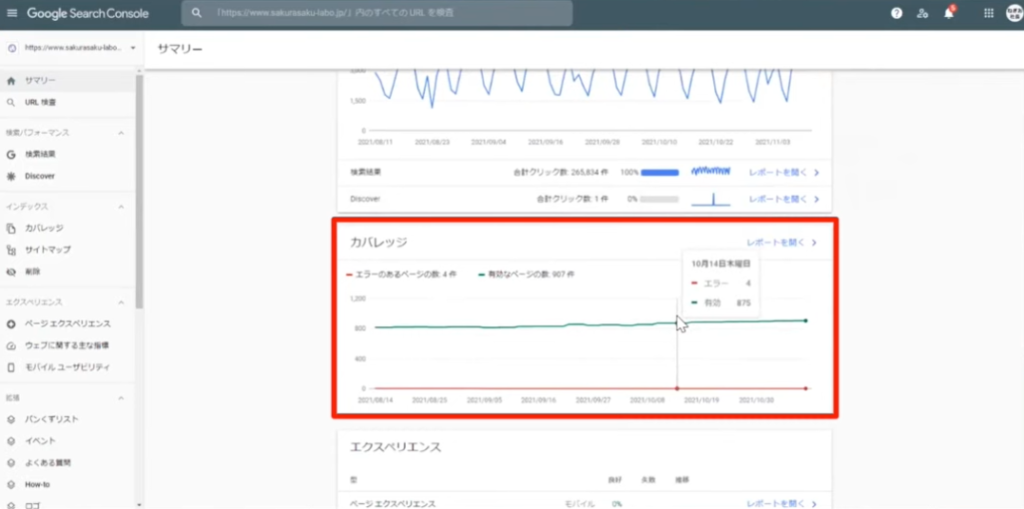1024x509 pixels.
Task: Click the plus-circle icon beside ページ エクスペリエンス
Action: 11,323
